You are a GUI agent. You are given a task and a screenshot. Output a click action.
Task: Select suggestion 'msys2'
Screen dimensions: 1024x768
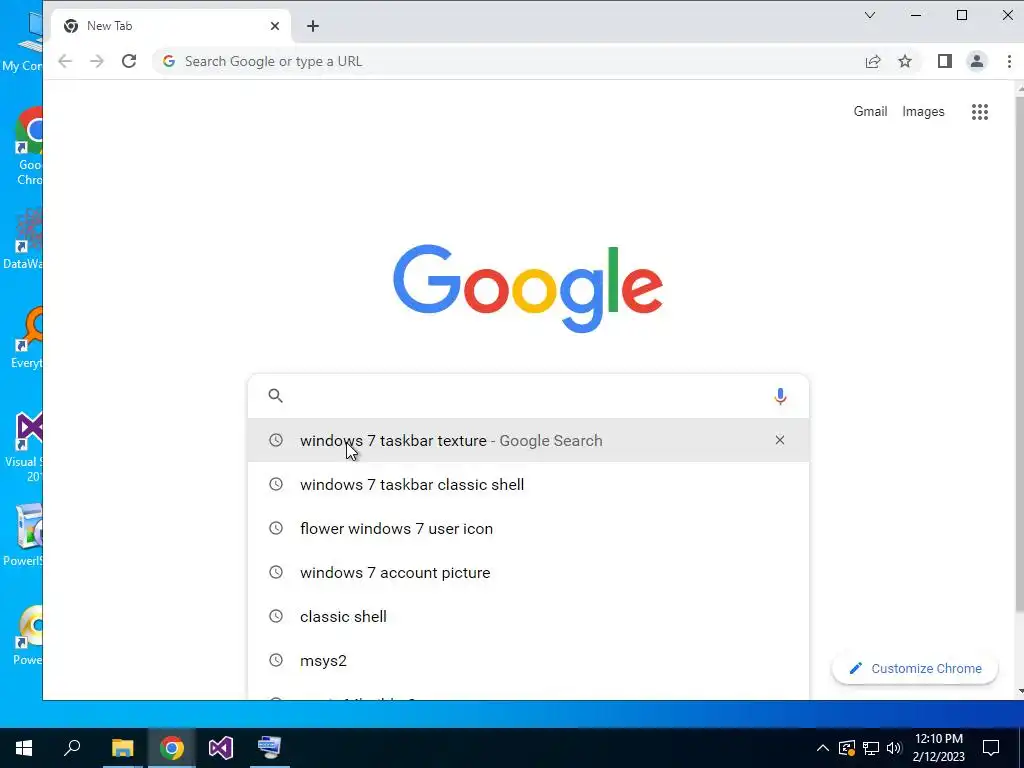(528, 660)
